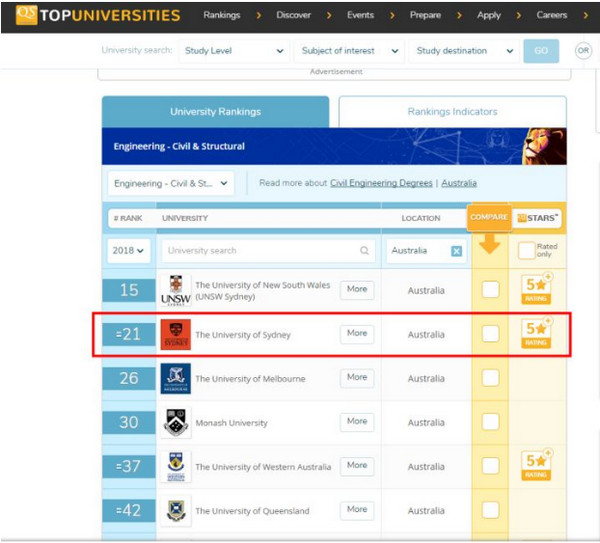This screenshot has height=543, width=600.
Task: Click the OR circle icon beside GO
Action: pos(584,51)
